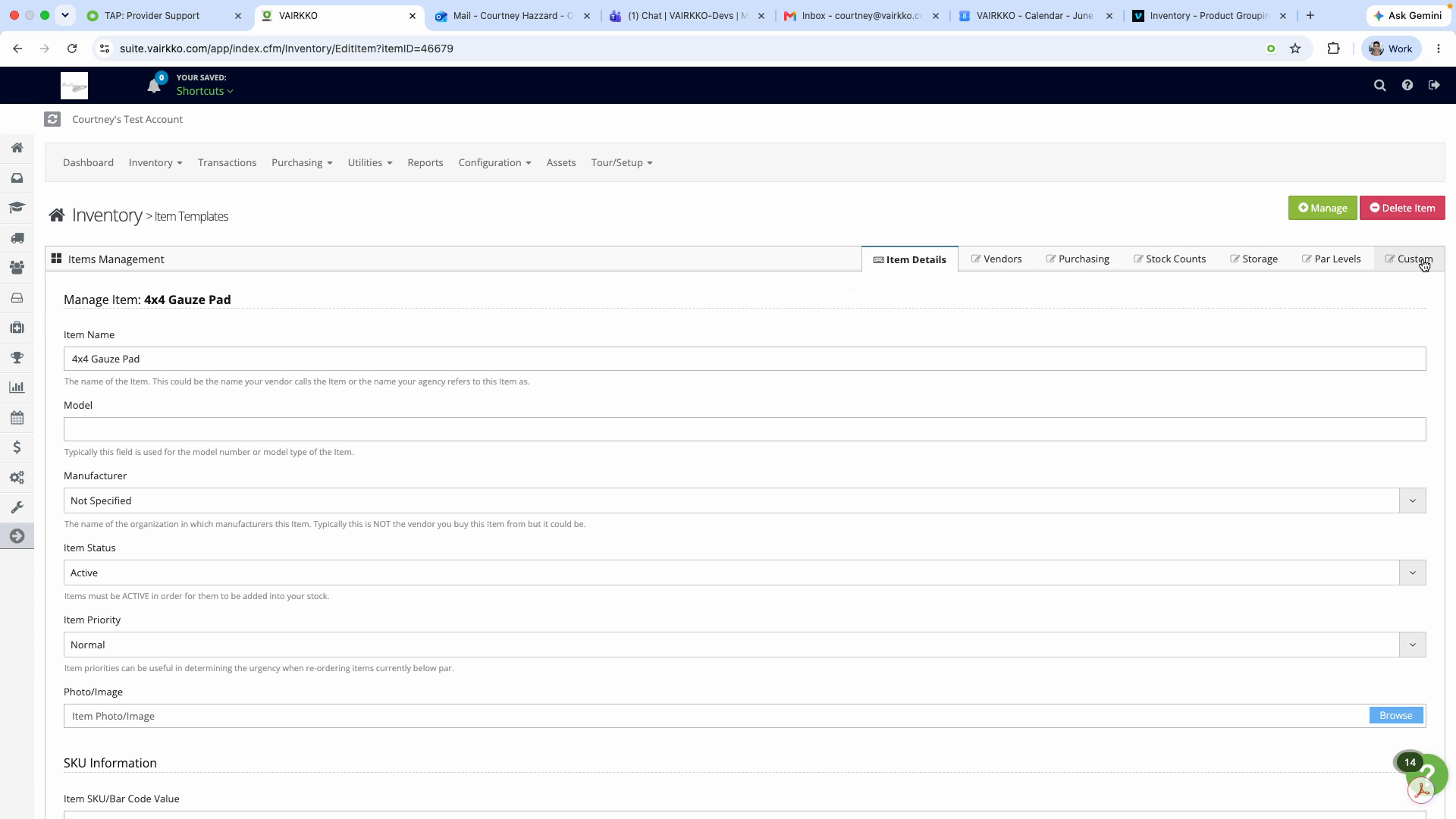Open the inbox tray sidebar icon
Image resolution: width=1456 pixels, height=819 pixels.
click(x=17, y=178)
